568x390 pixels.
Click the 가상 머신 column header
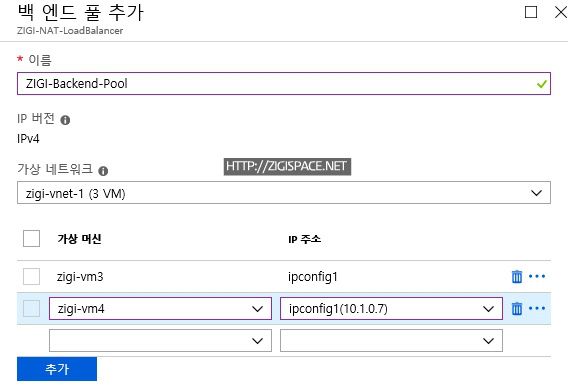(x=79, y=239)
